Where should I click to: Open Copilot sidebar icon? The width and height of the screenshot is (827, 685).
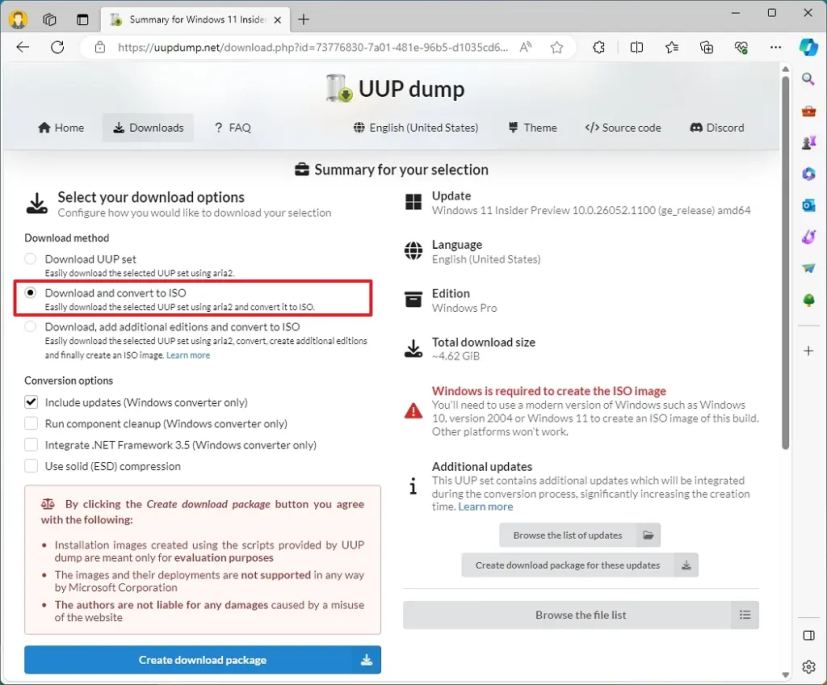[x=808, y=47]
